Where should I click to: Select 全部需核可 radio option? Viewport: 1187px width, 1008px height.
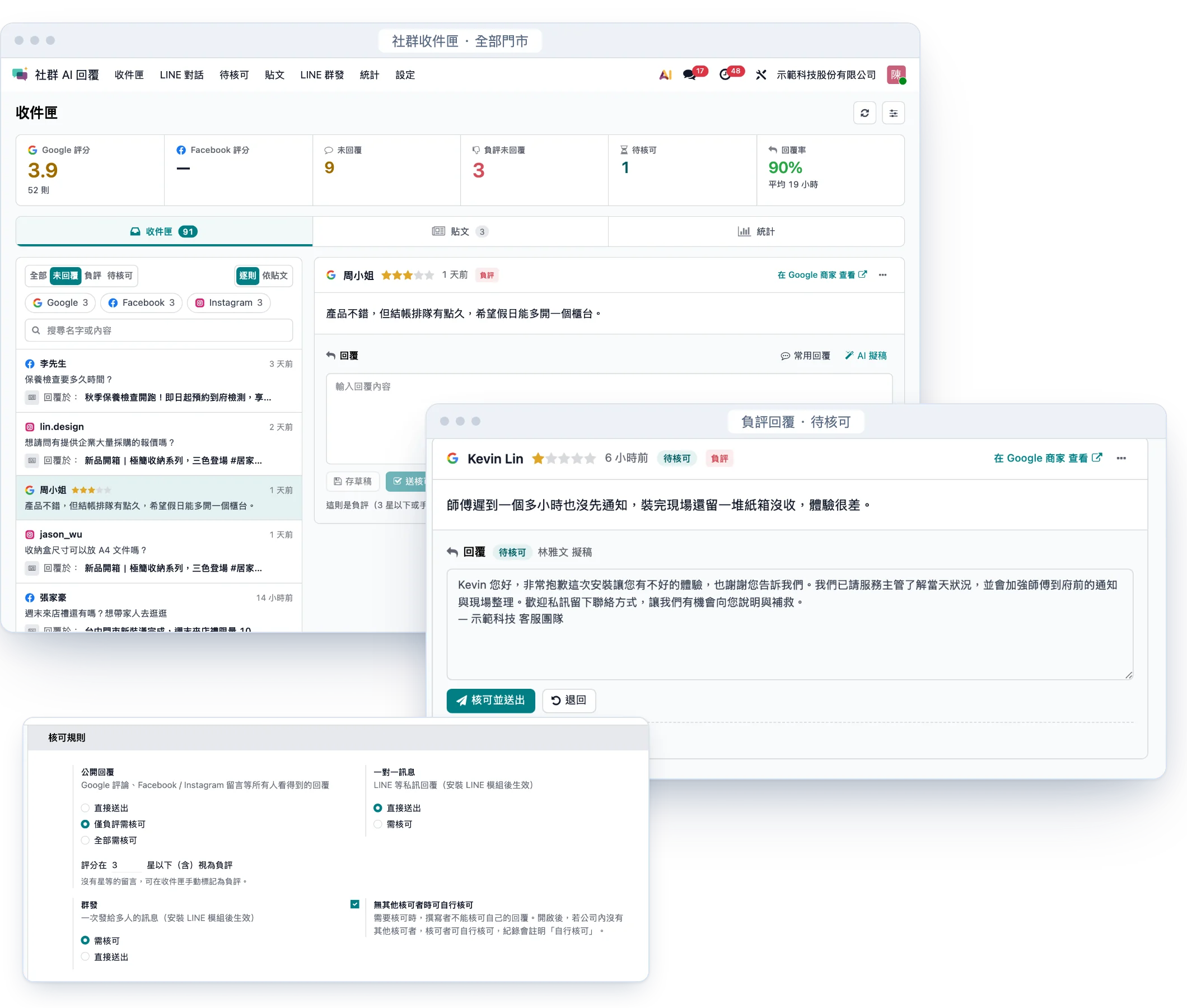coord(85,840)
